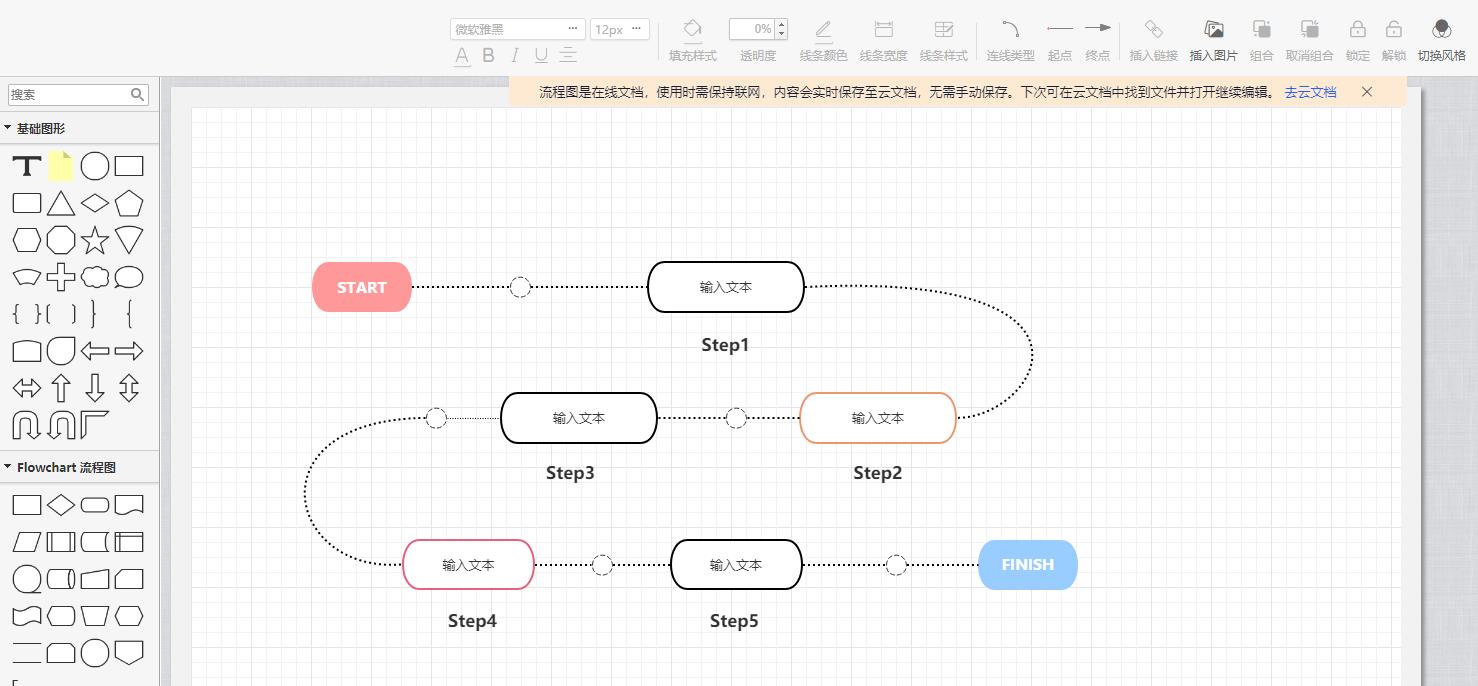Click the opacity percentage field
The height and width of the screenshot is (686, 1478).
coord(752,29)
